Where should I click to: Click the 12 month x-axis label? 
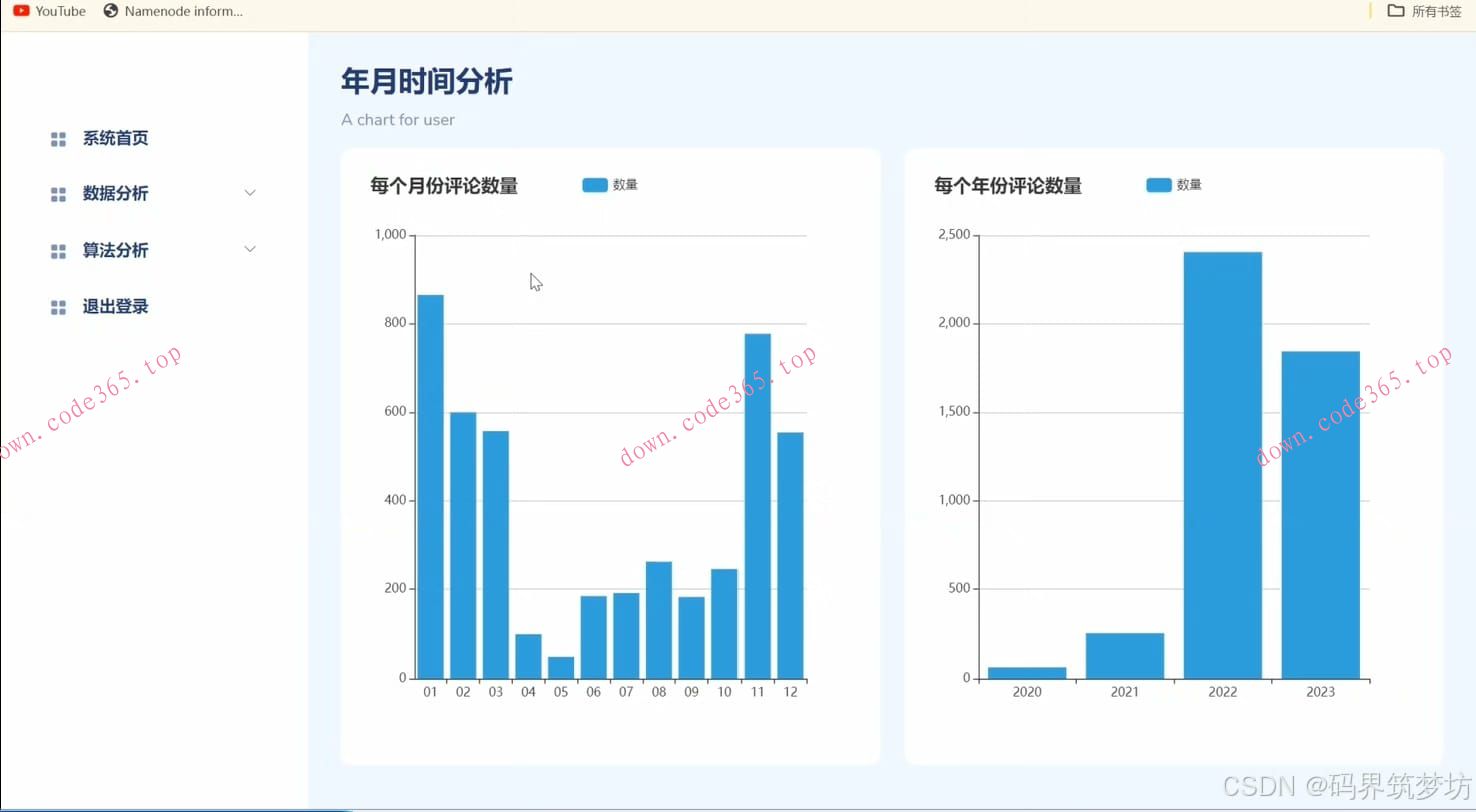pos(790,692)
